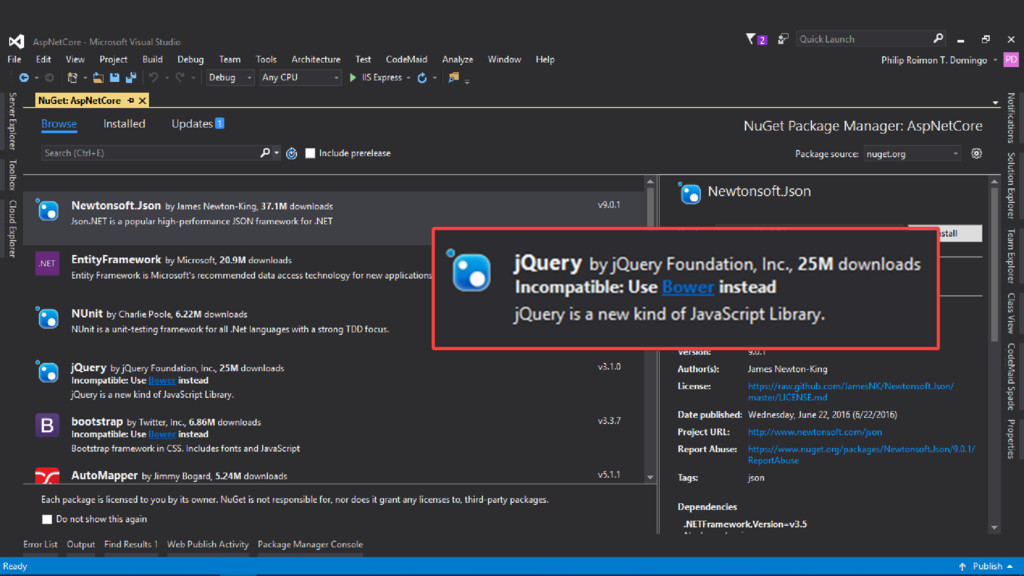This screenshot has height=576, width=1024.
Task: Click the PD user avatar
Action: click(1011, 59)
